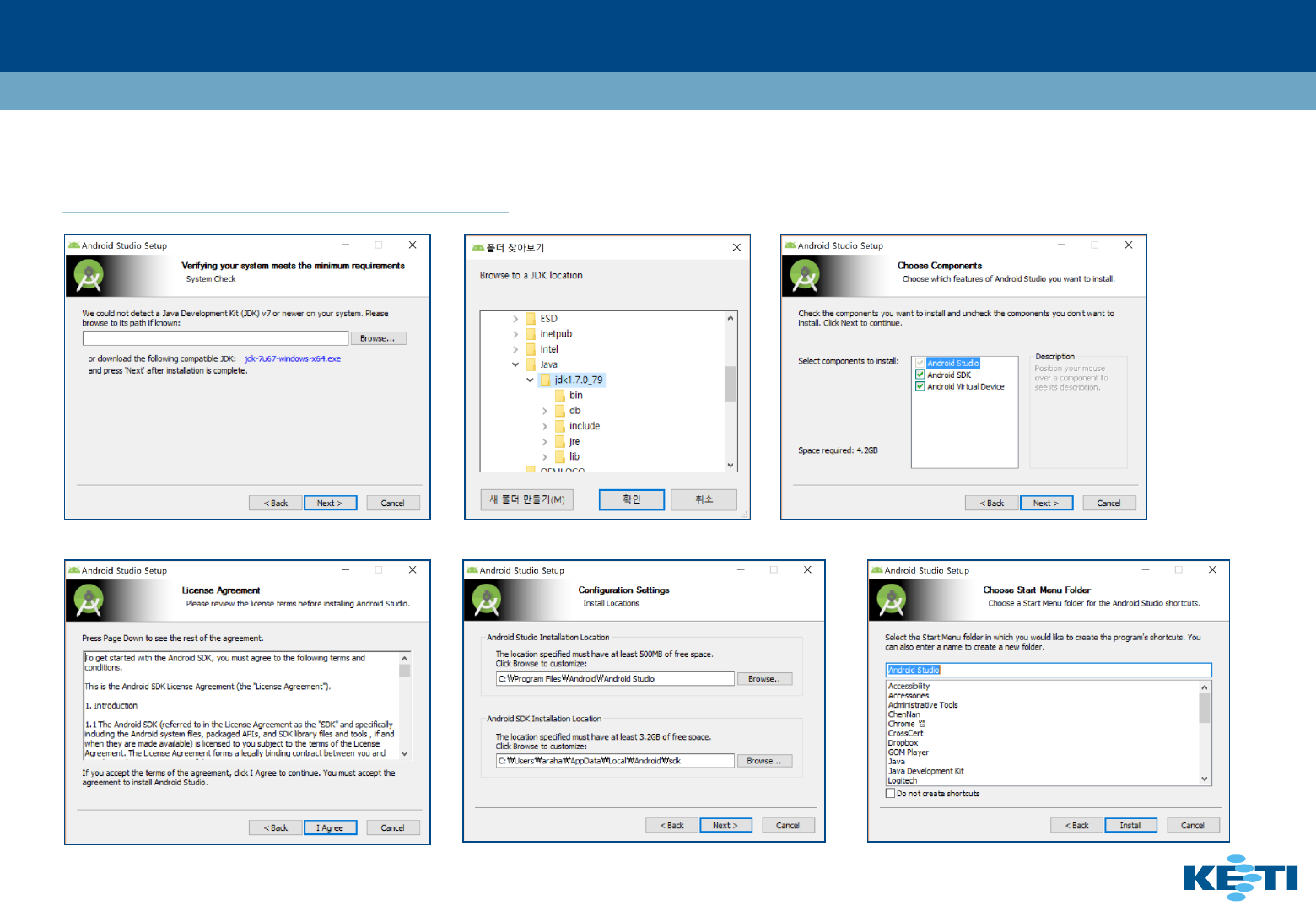Click the Java folder icon in the JDK tree
The height and width of the screenshot is (911, 1316).
tap(531, 364)
